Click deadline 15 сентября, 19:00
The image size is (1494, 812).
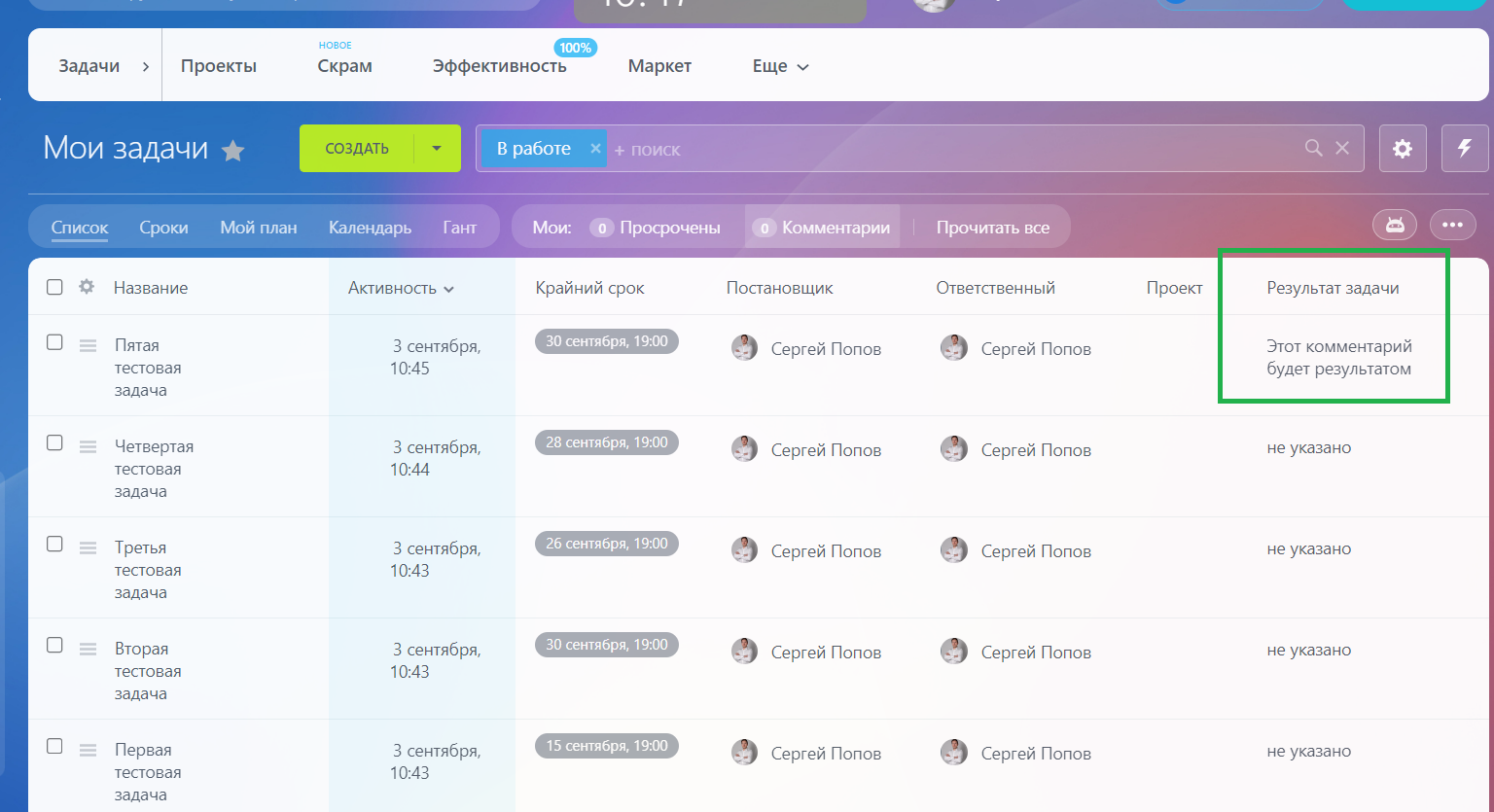click(x=607, y=746)
